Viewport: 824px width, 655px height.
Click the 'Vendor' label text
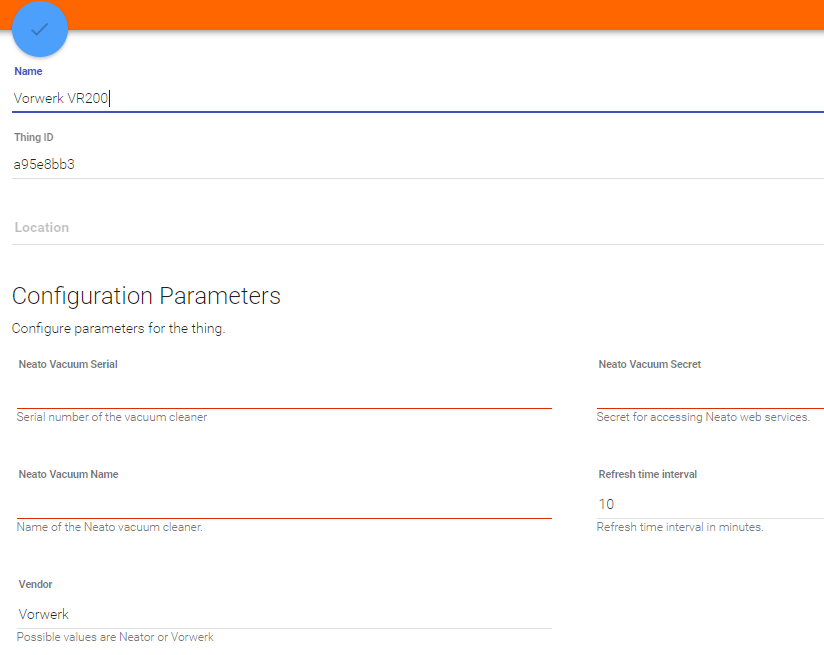point(36,584)
